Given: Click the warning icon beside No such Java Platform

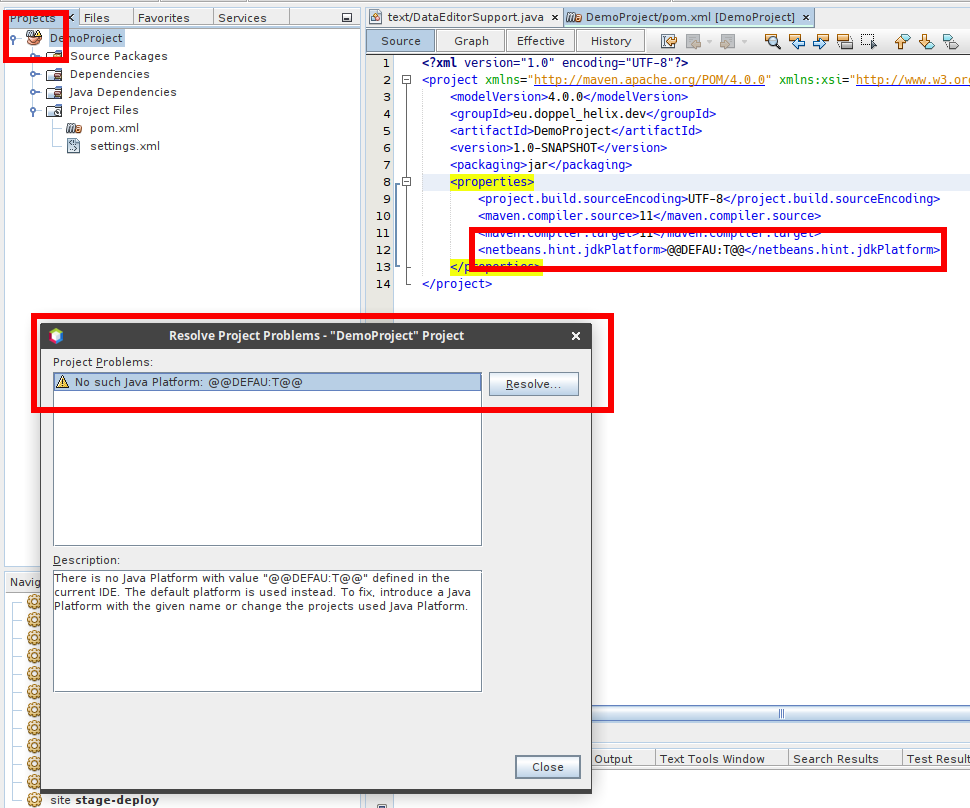Looking at the screenshot, I should [62, 382].
